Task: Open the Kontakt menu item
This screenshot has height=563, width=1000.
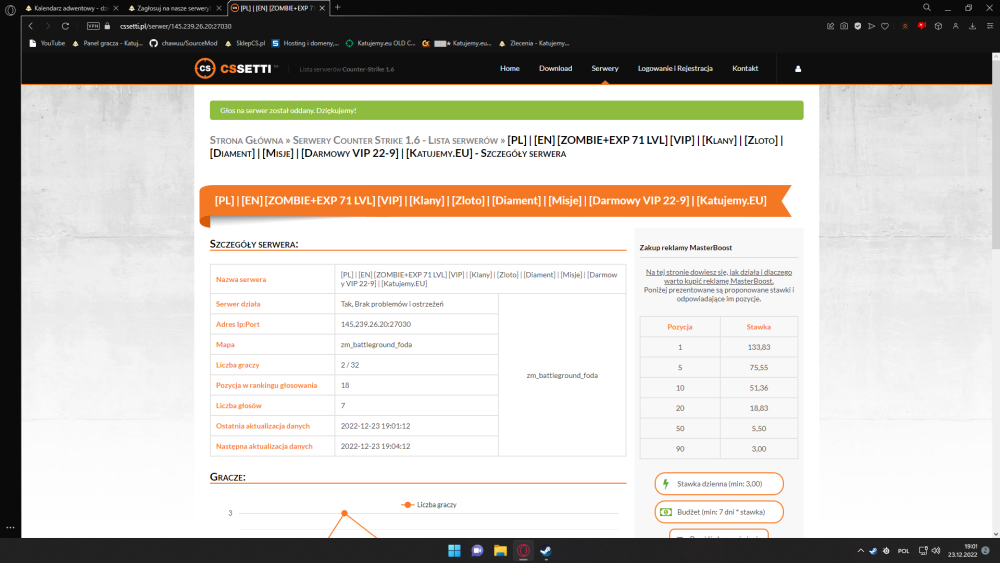Action: point(745,68)
